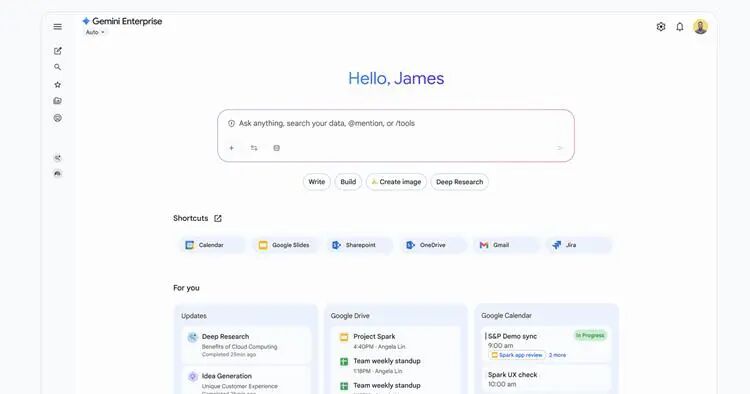Viewport: 750px width, 394px height.
Task: Click the 'For you' section label
Action: (x=186, y=288)
